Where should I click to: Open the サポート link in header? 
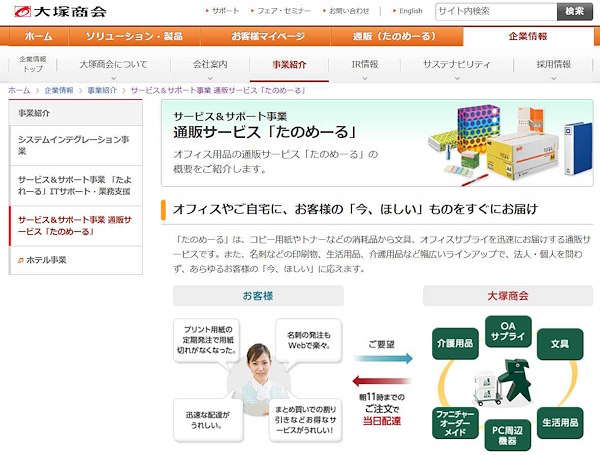click(225, 11)
